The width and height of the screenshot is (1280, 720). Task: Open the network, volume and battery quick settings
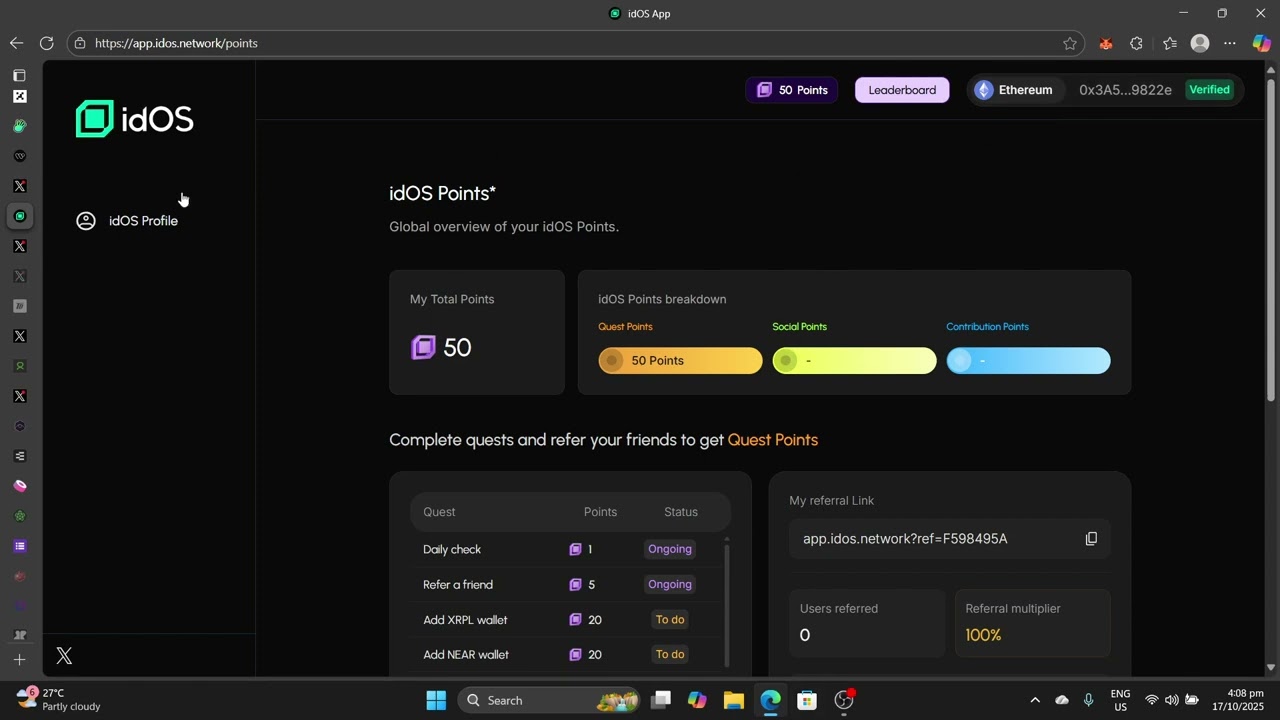pos(1171,700)
